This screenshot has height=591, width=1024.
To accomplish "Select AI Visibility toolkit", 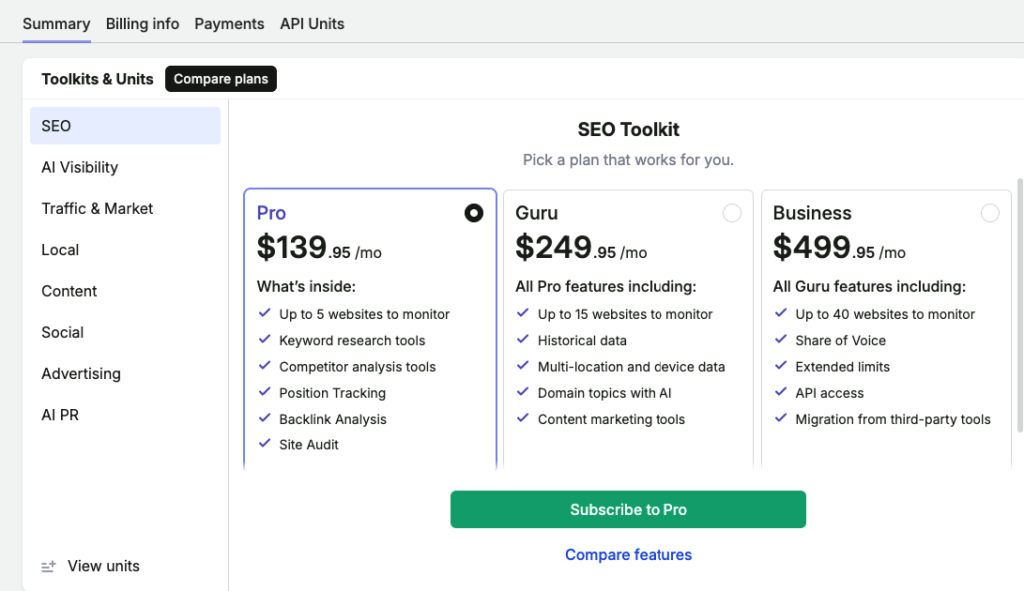I will pyautogui.click(x=125, y=167).
